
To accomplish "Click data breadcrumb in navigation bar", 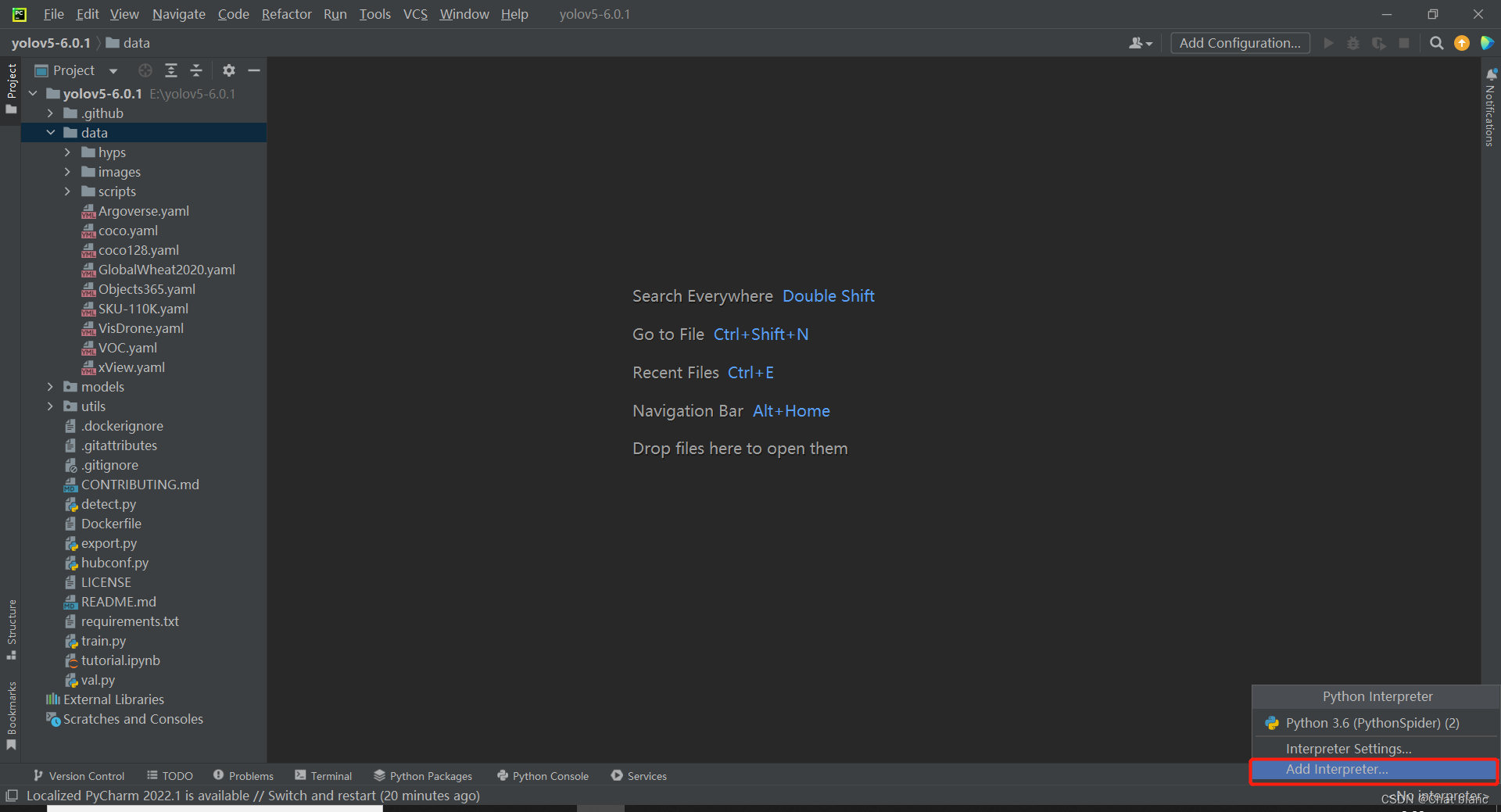I will (128, 43).
